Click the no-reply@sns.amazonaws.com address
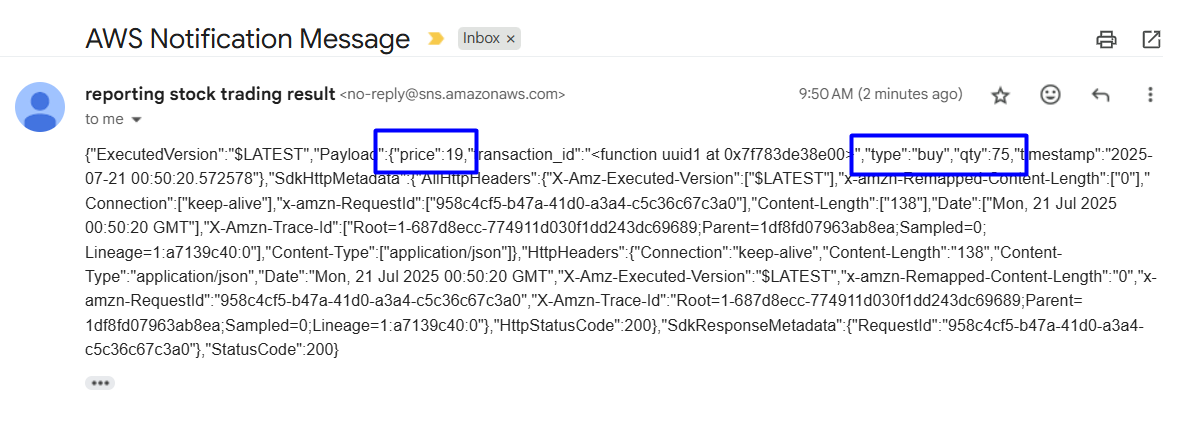Viewport: 1187px width, 440px height. point(452,95)
